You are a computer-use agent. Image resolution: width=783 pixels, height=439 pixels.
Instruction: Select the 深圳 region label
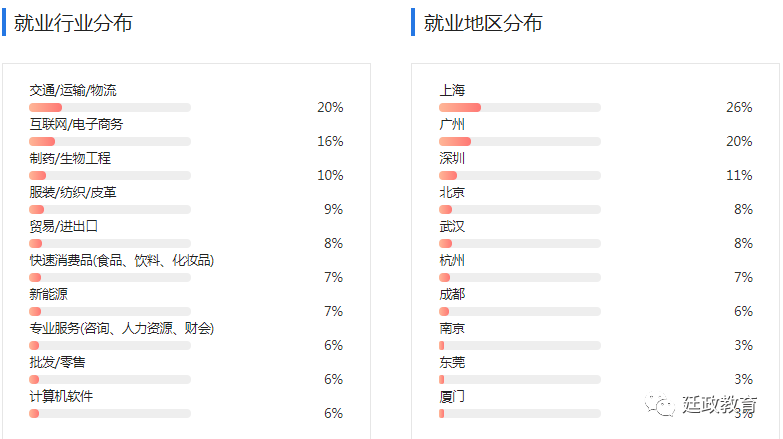(x=452, y=158)
